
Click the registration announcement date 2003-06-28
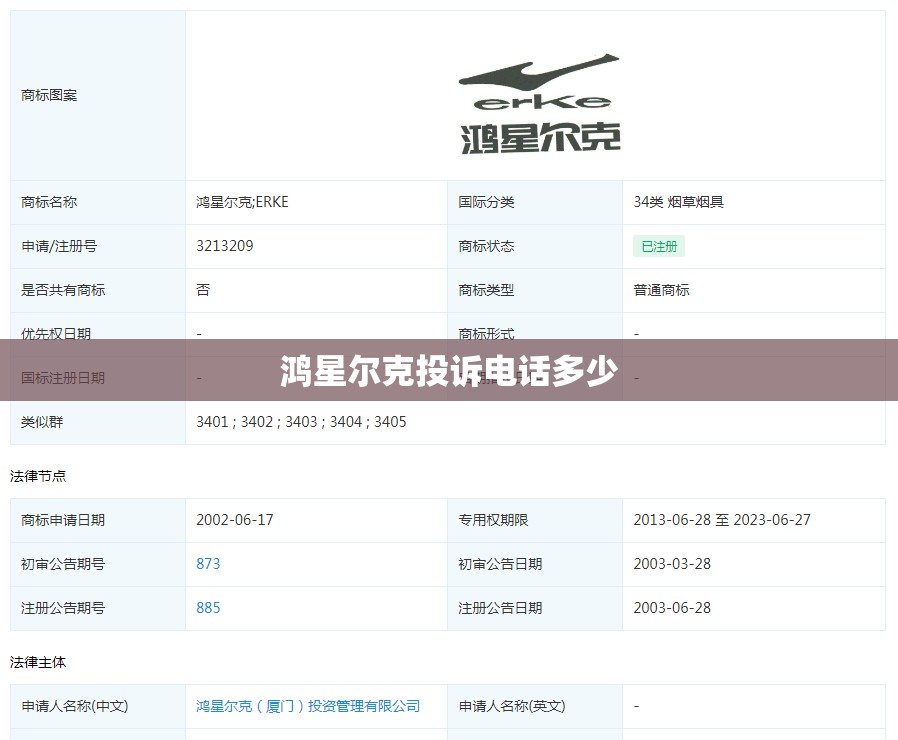[672, 608]
